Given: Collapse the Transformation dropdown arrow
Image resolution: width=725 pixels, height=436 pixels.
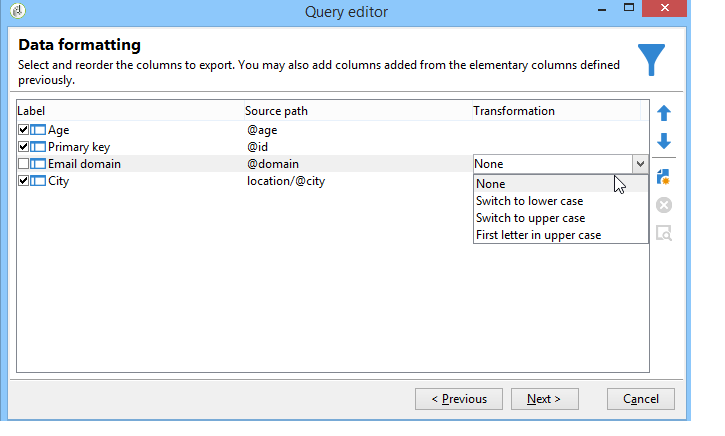Looking at the screenshot, I should [x=639, y=164].
